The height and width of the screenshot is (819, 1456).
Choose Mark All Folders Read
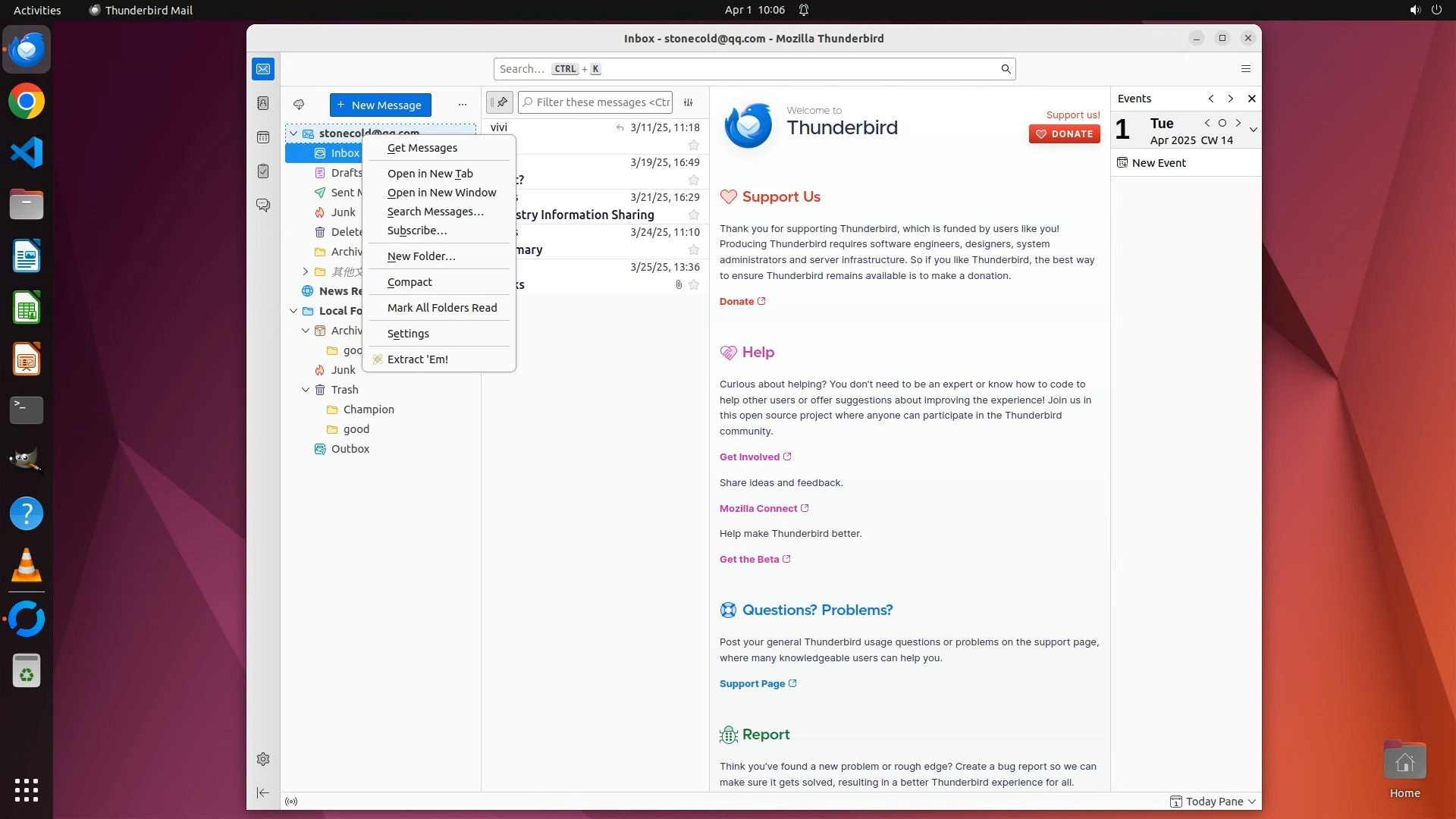click(x=442, y=308)
